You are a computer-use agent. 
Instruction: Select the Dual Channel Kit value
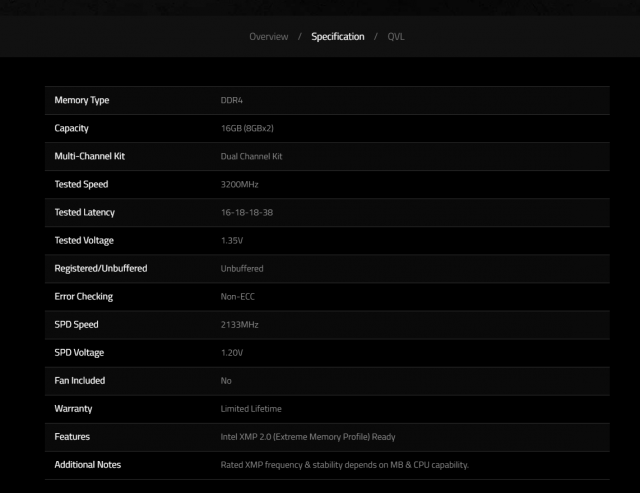(252, 157)
